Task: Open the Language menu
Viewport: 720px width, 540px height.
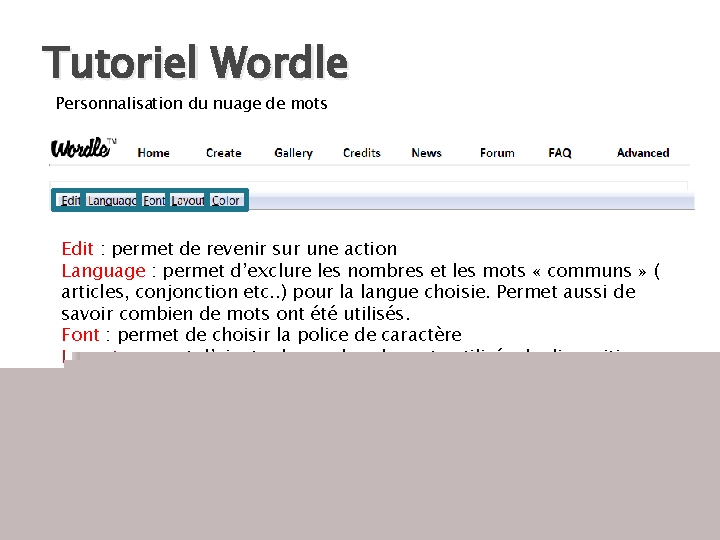Action: point(112,200)
